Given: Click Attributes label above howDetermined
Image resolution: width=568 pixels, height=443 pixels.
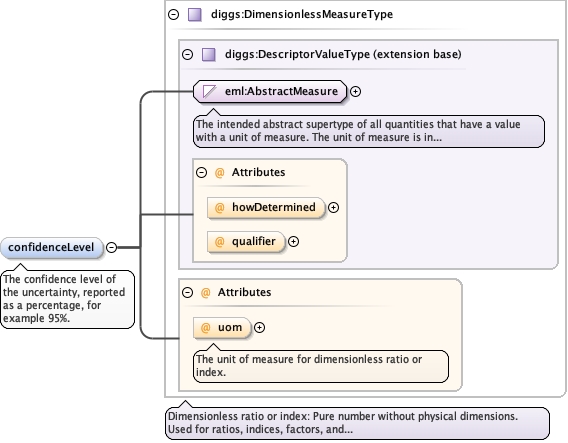Looking at the screenshot, I should (x=258, y=172).
